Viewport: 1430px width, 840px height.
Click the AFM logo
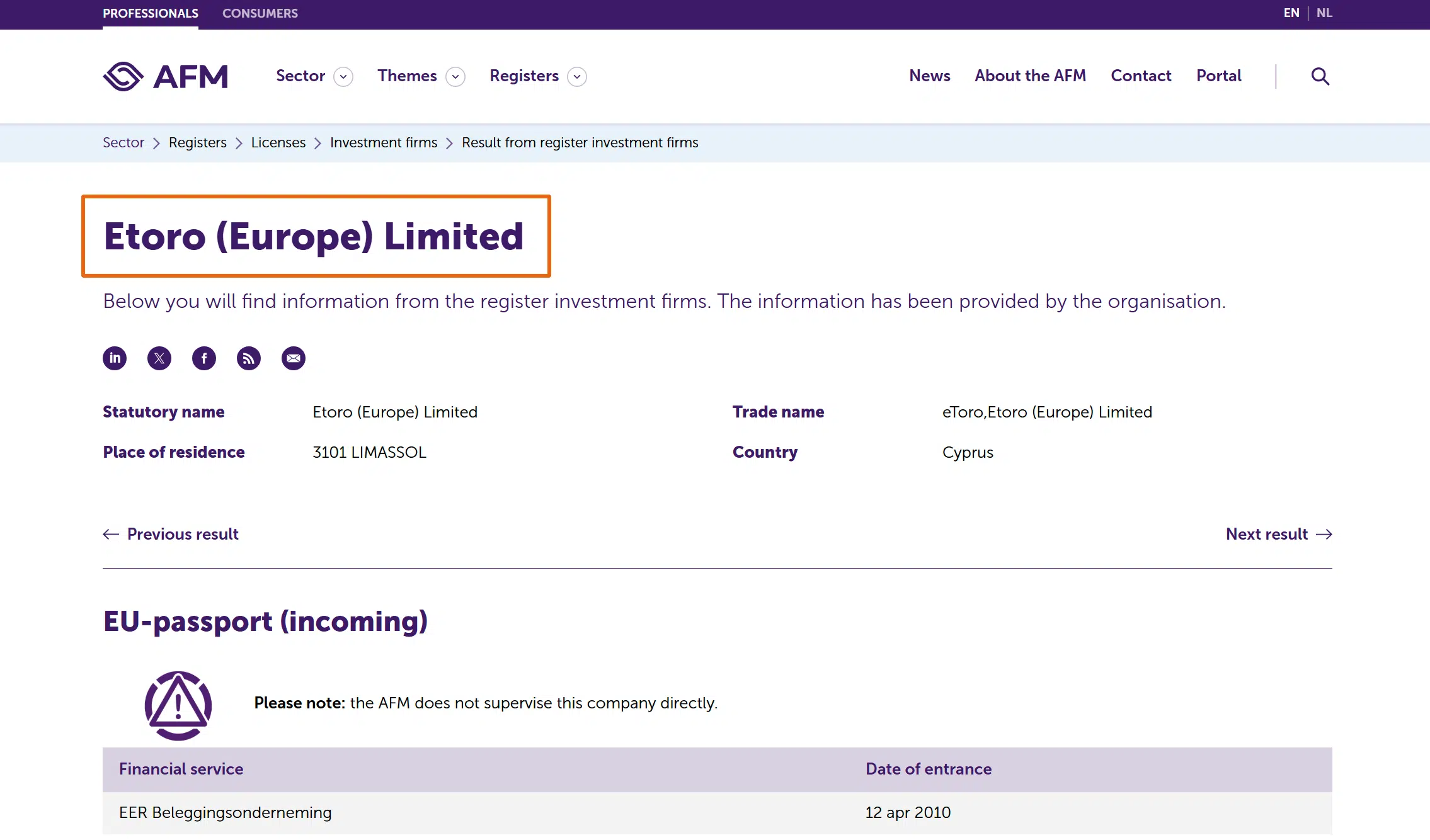[x=166, y=76]
